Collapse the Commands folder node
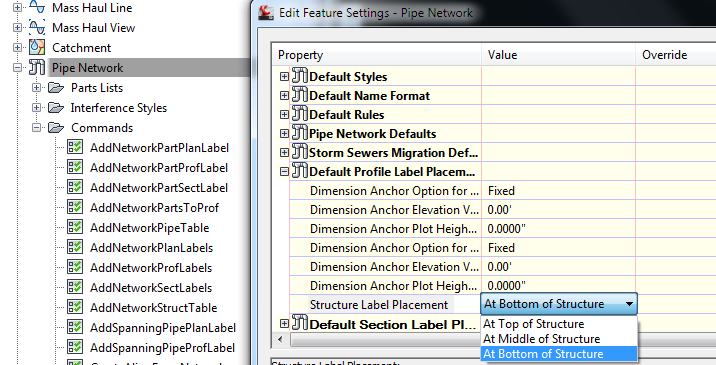This screenshot has width=716, height=365. [x=36, y=128]
